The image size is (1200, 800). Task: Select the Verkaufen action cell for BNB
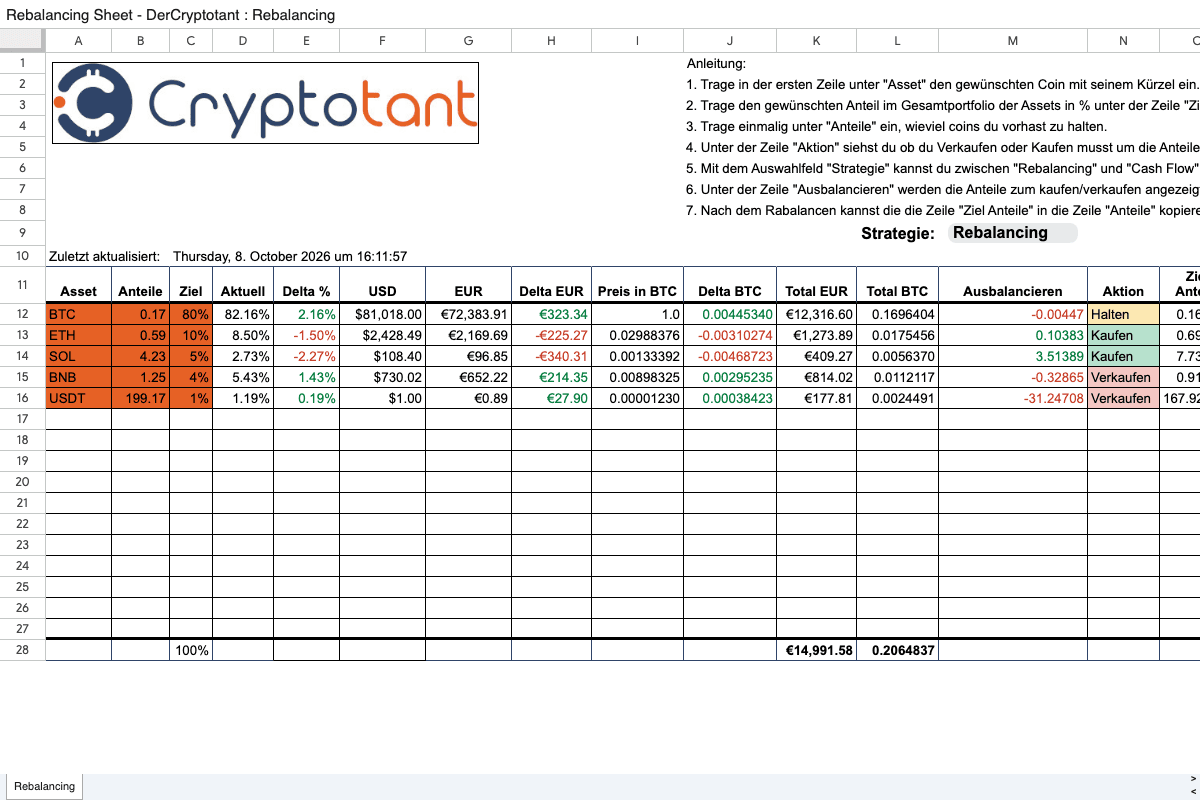pos(1124,377)
